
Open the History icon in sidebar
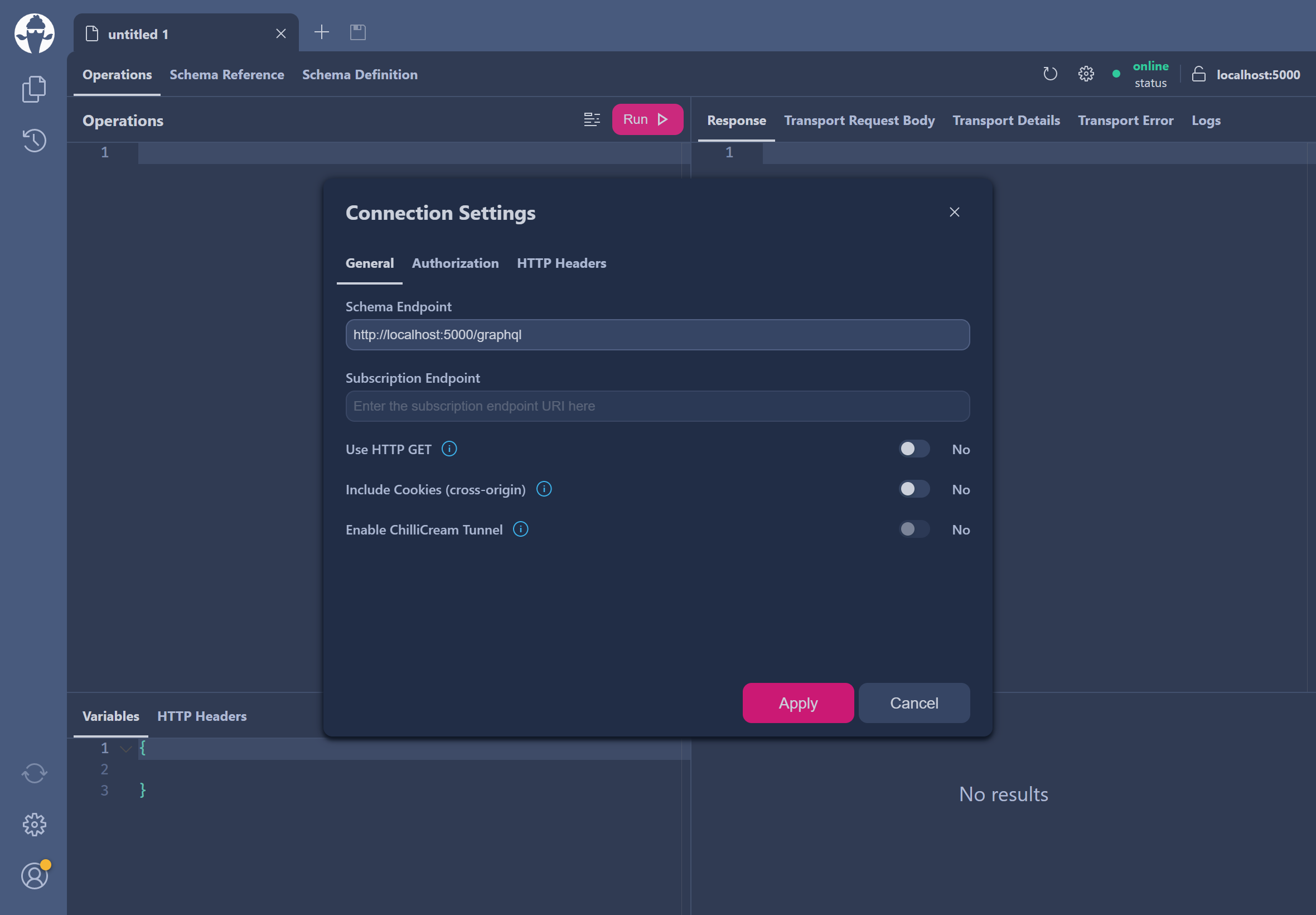[x=34, y=140]
